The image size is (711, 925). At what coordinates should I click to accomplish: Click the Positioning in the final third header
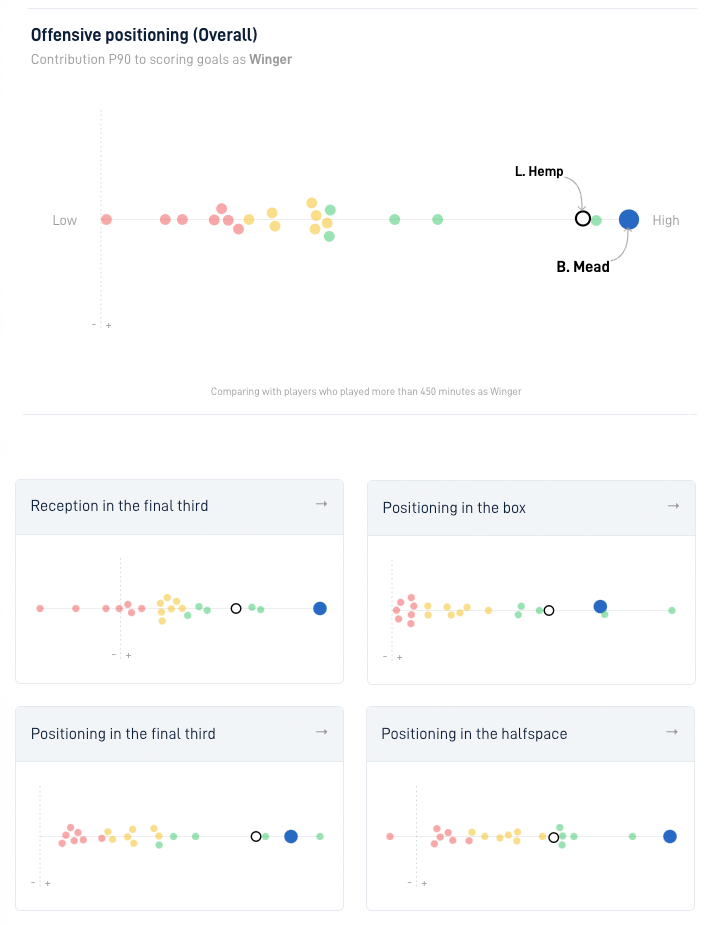(x=179, y=734)
